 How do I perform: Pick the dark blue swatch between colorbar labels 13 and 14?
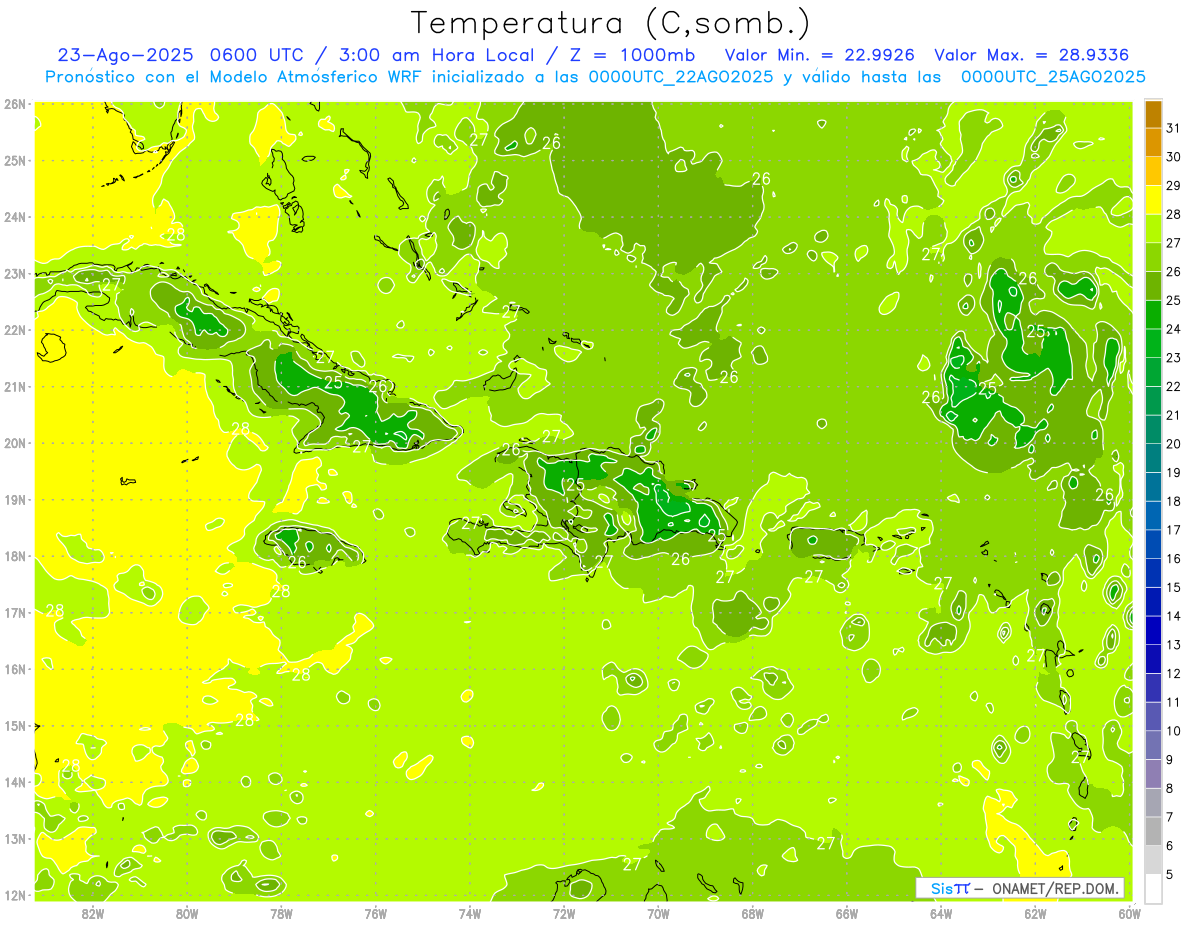tap(1153, 630)
